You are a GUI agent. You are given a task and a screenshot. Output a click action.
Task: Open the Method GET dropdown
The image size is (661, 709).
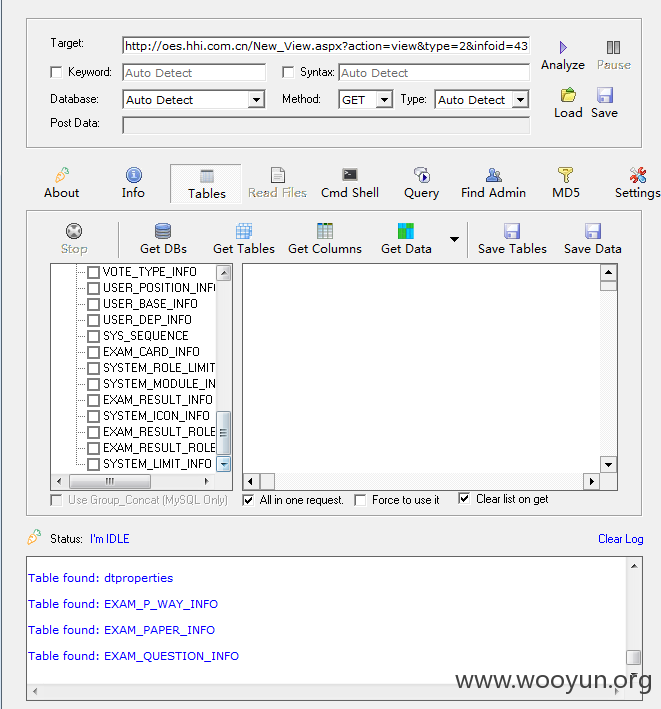384,99
